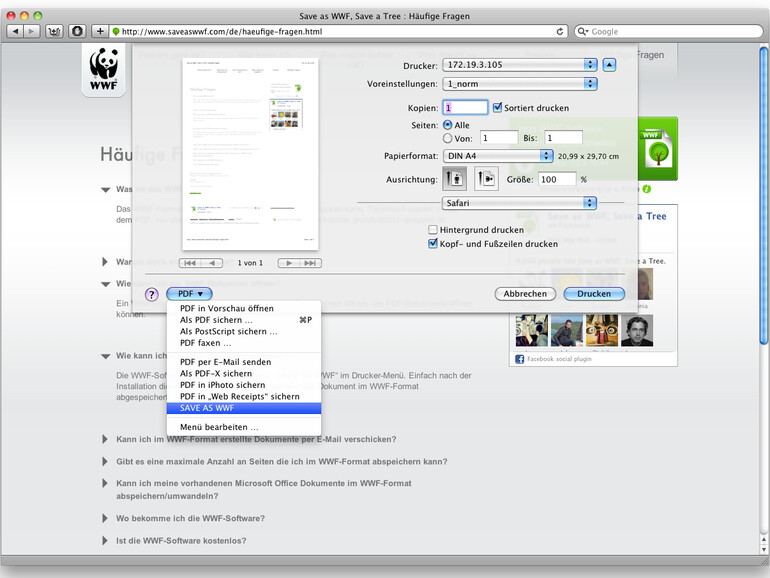The width and height of the screenshot is (770, 578).
Task: Click the Bis end page field
Action: click(563, 138)
